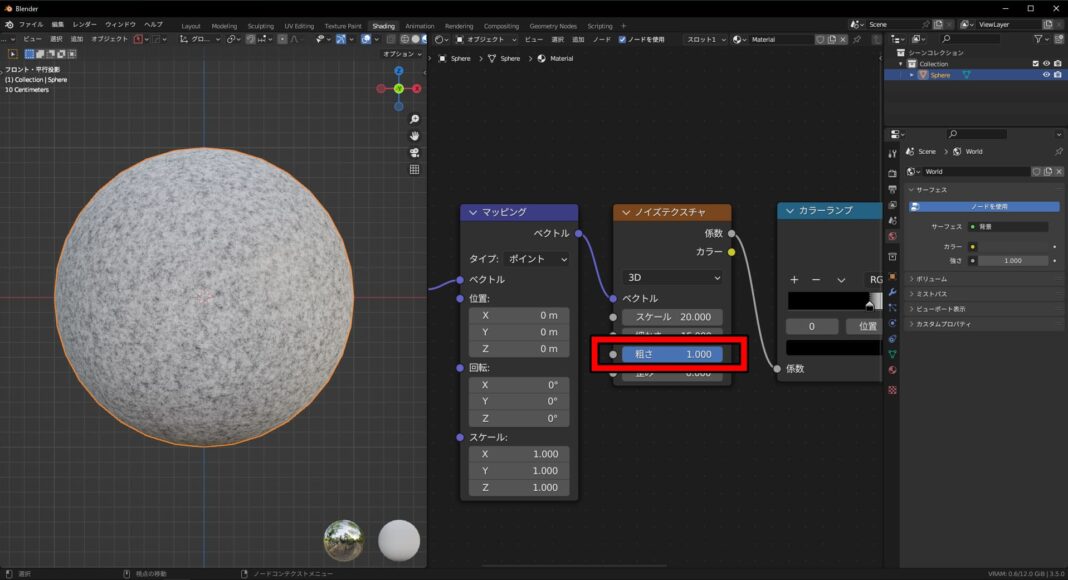This screenshot has height=580, width=1068.
Task: Unlink the material with the X button
Action: [843, 40]
